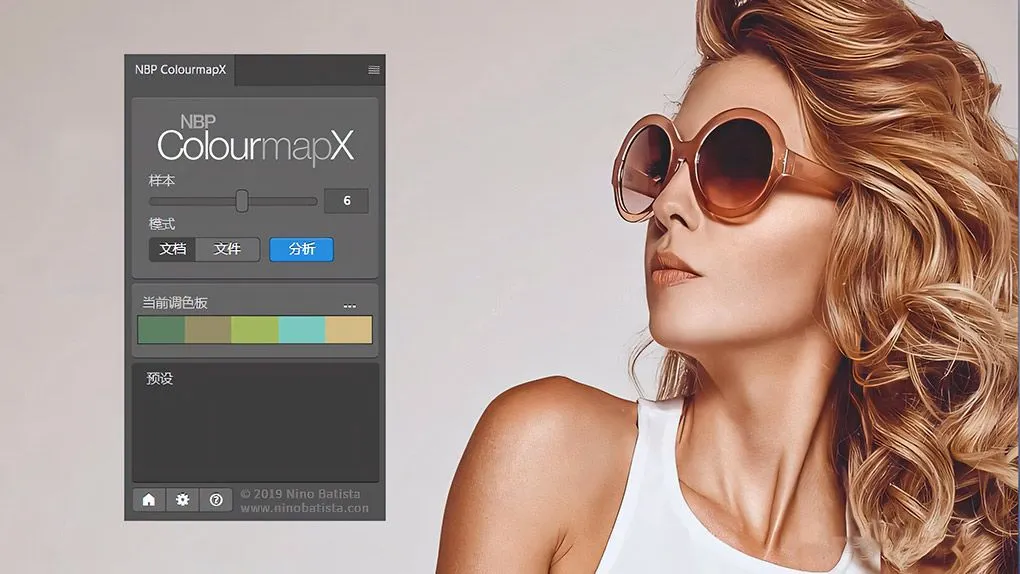Pick the turquoise palette swatch
Image resolution: width=1020 pixels, height=574 pixels.
click(x=302, y=330)
